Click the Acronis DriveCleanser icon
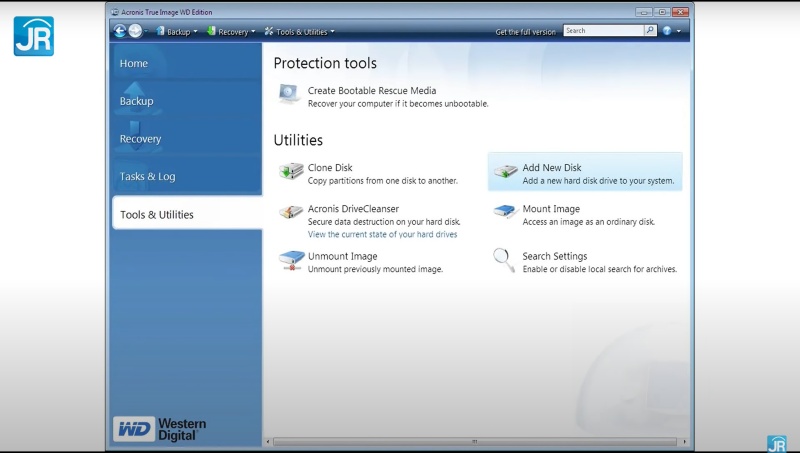Viewport: 800px width, 453px height. [x=291, y=212]
